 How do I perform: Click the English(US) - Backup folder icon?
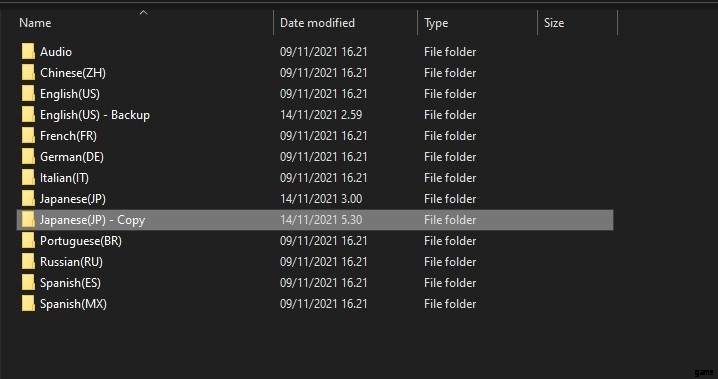click(x=28, y=115)
